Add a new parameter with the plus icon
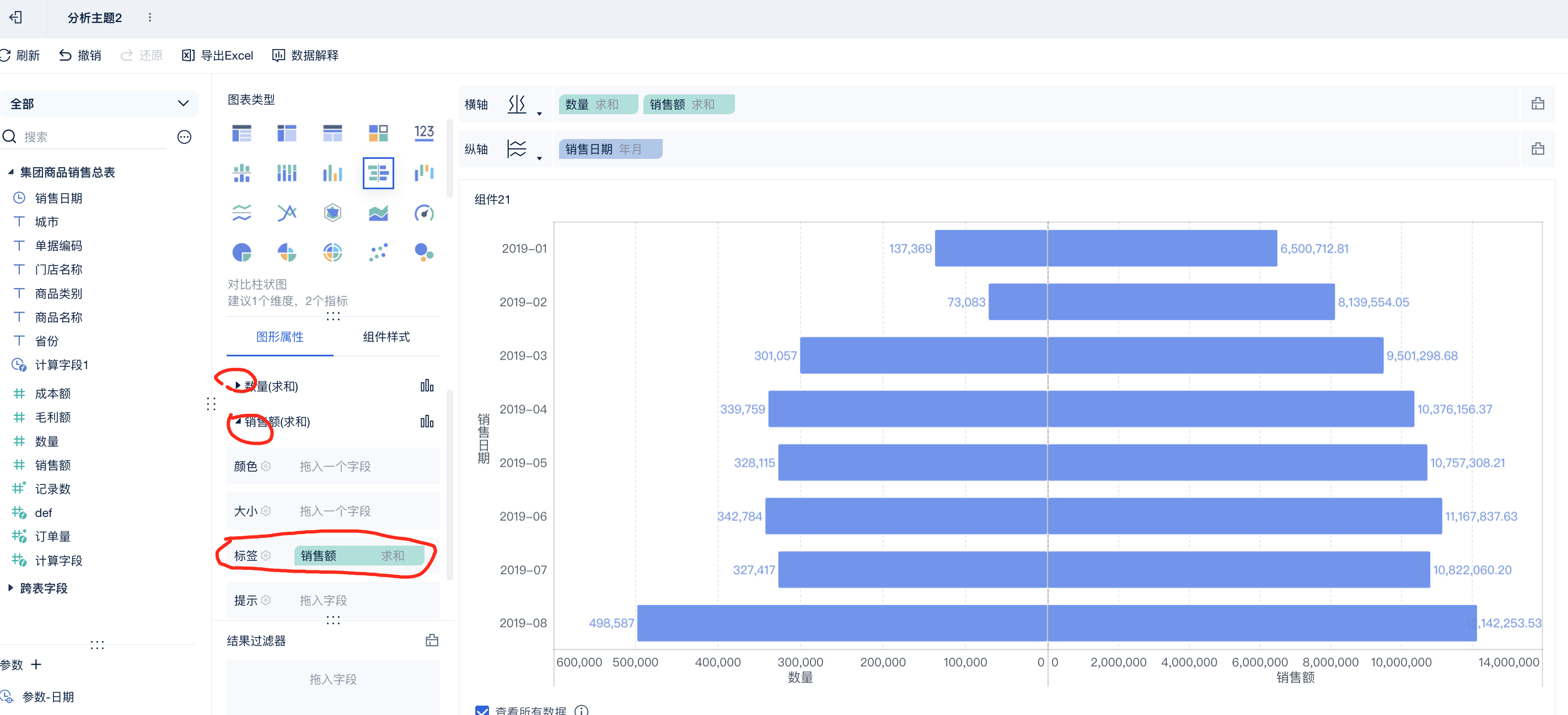The width and height of the screenshot is (1568, 715). (x=36, y=664)
